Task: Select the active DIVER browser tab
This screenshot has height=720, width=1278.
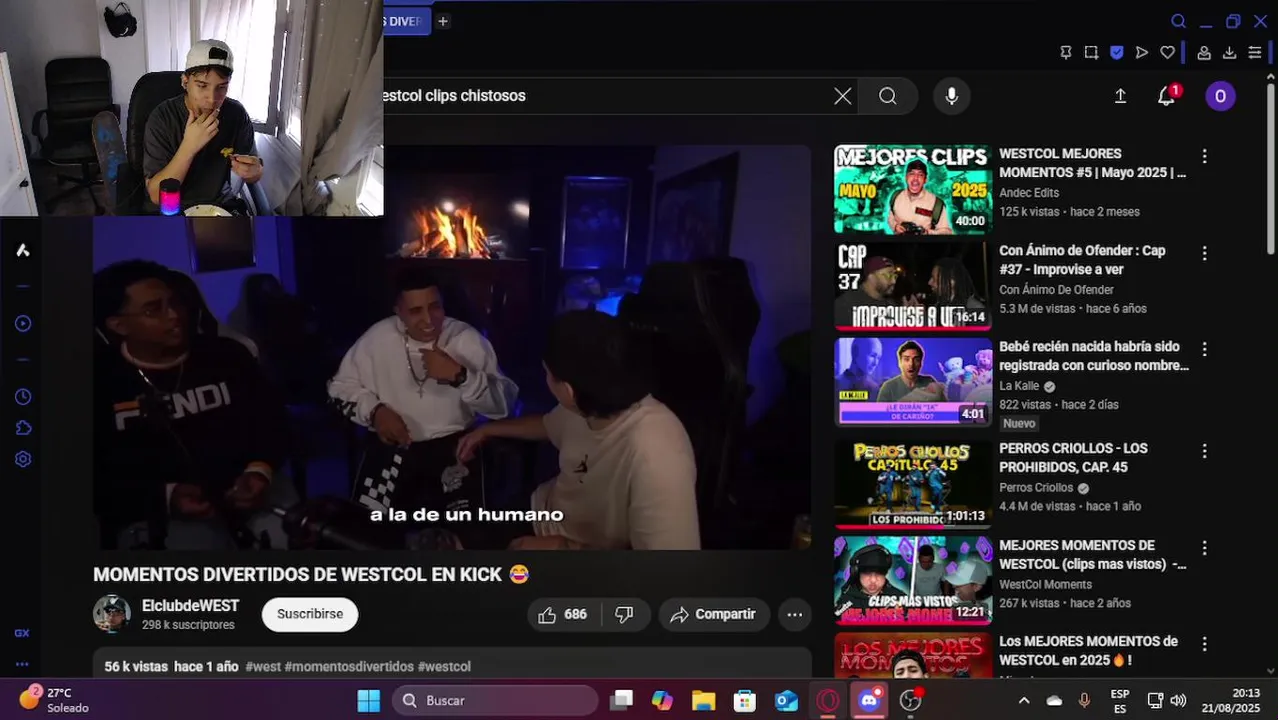Action: pyautogui.click(x=406, y=21)
